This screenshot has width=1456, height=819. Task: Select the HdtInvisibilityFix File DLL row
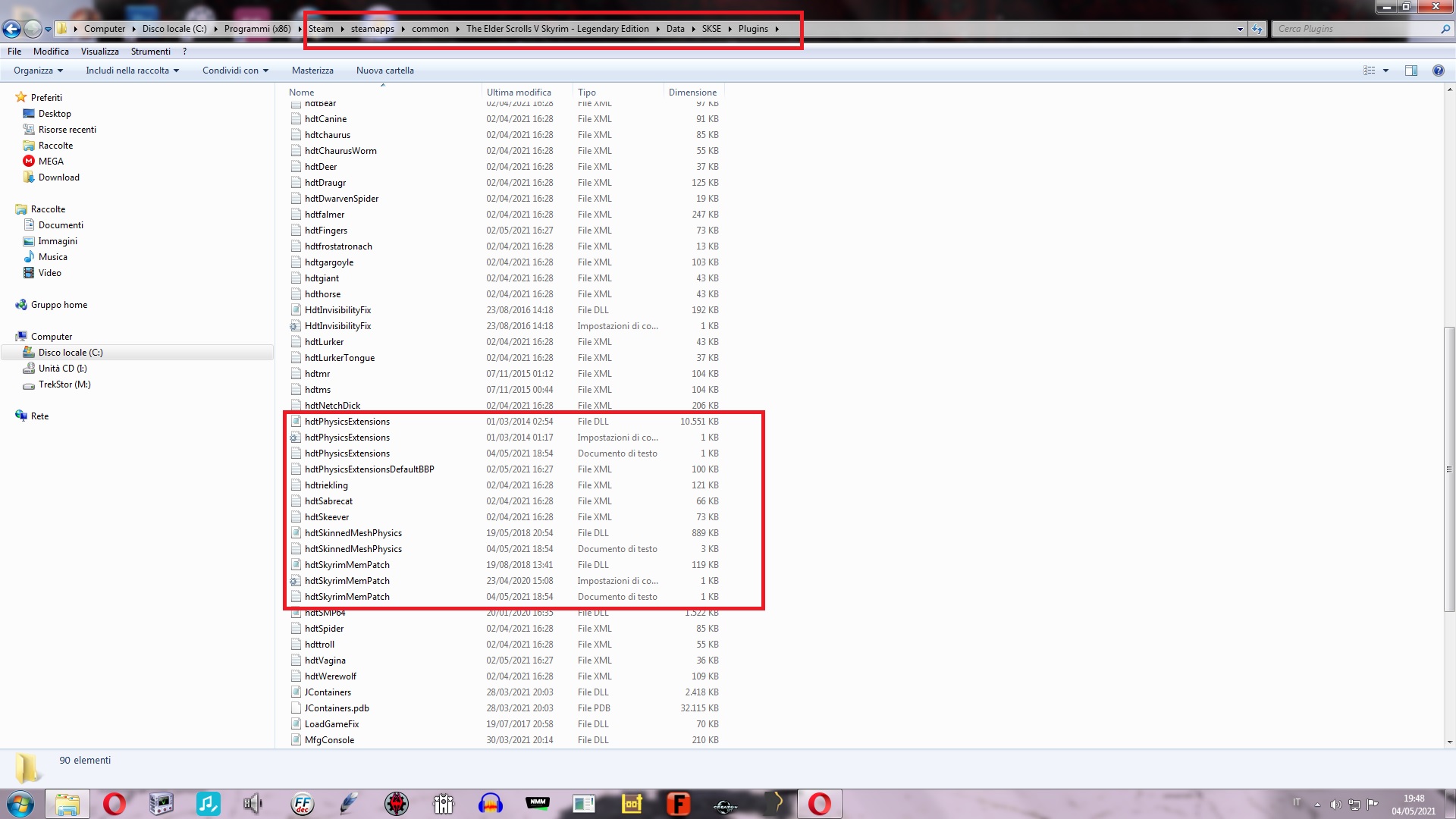coord(504,310)
